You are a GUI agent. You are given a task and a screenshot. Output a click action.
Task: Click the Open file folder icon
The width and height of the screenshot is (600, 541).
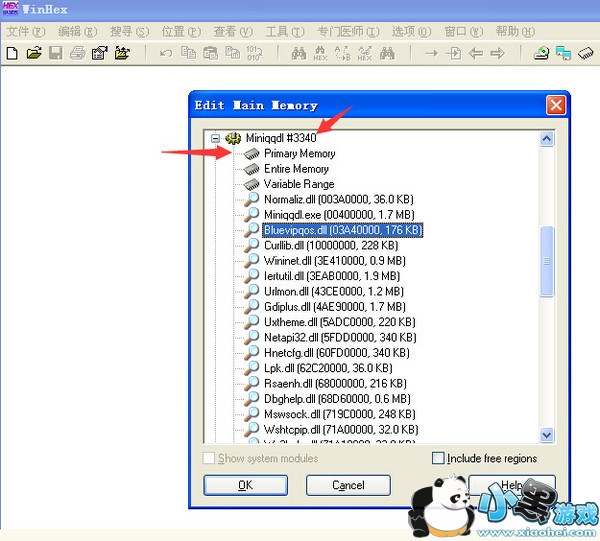[34, 53]
